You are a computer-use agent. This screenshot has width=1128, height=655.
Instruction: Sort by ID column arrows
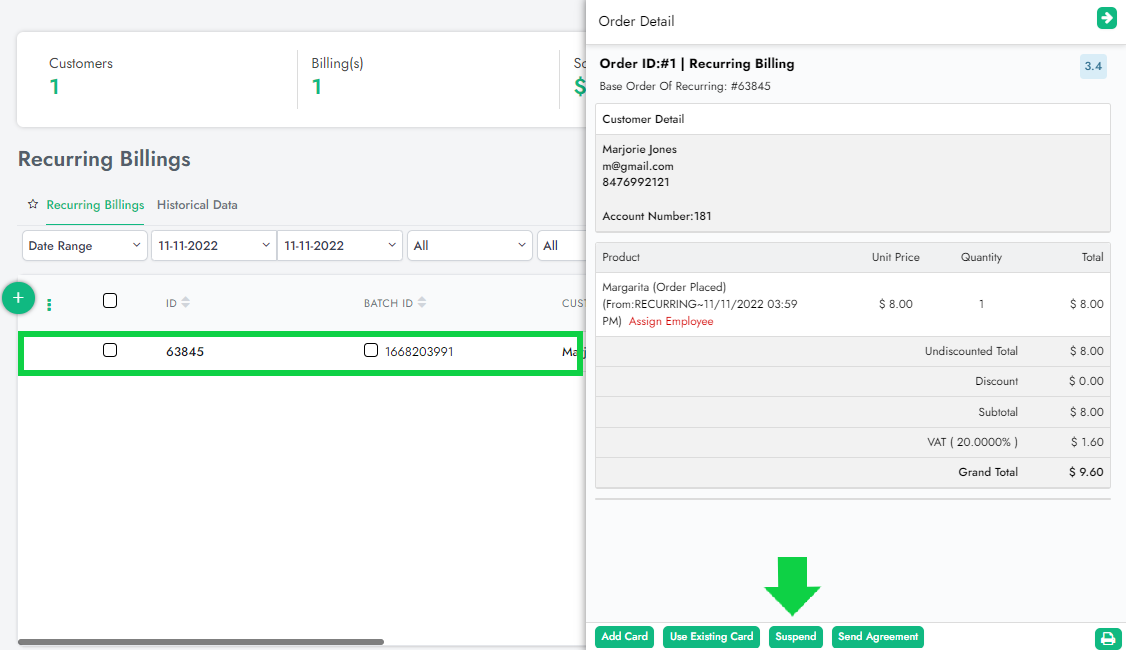(x=185, y=303)
